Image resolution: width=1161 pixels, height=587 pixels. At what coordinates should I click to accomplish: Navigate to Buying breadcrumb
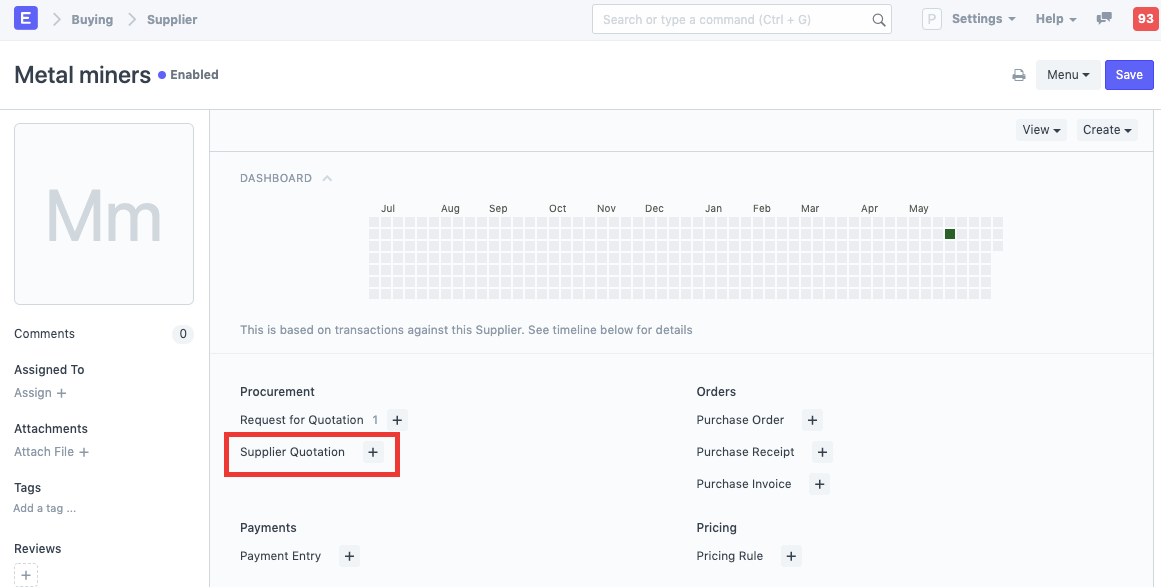(x=92, y=19)
